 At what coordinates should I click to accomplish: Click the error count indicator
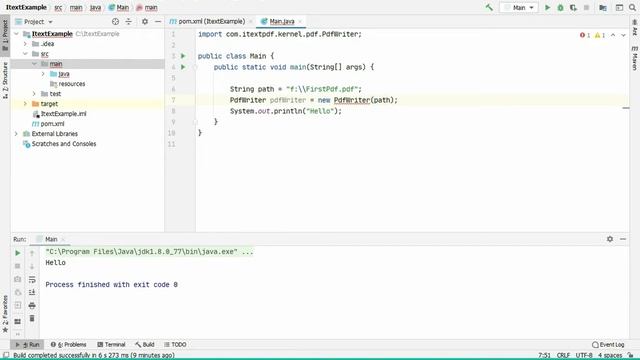[x=585, y=35]
